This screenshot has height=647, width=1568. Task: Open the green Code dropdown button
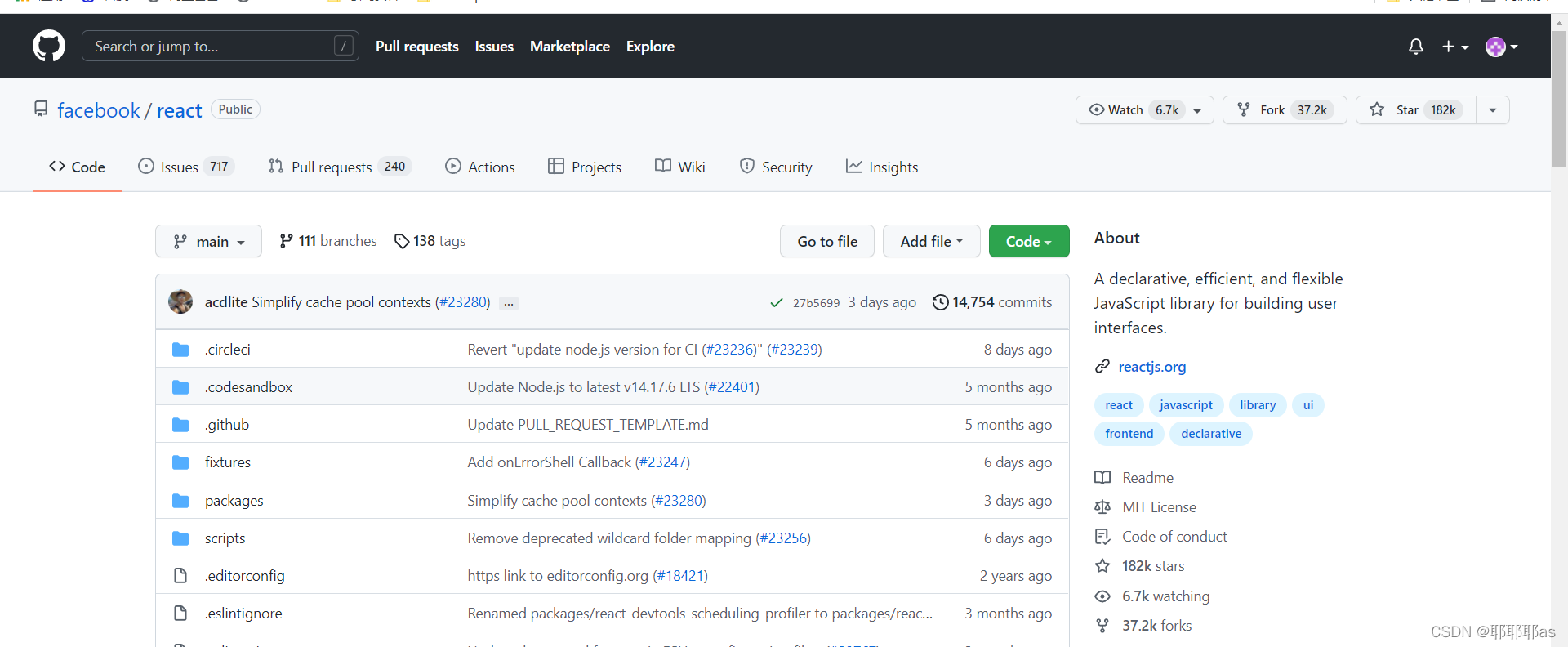pyautogui.click(x=1029, y=241)
